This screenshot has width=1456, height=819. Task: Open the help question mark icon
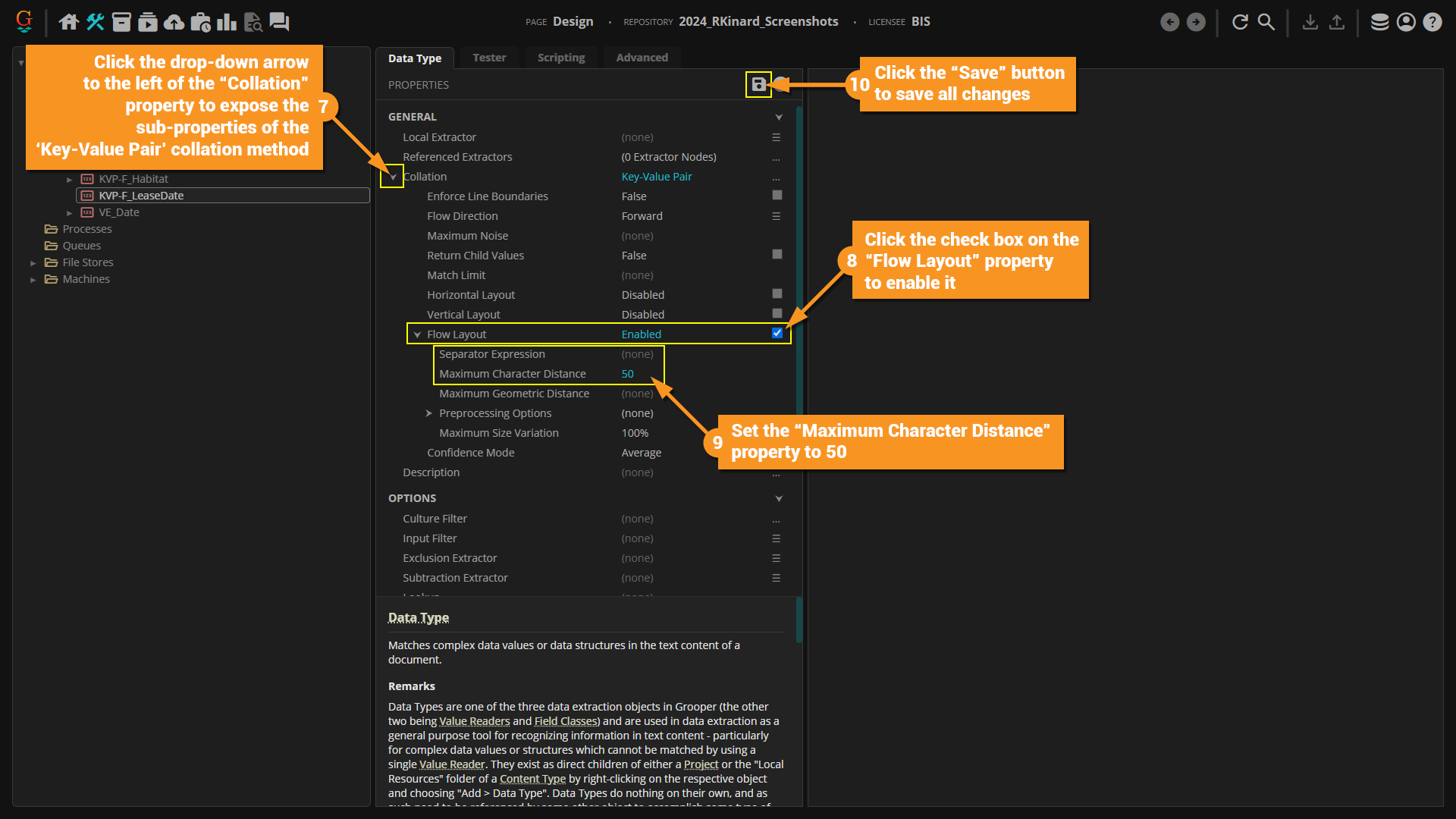pos(1432,22)
